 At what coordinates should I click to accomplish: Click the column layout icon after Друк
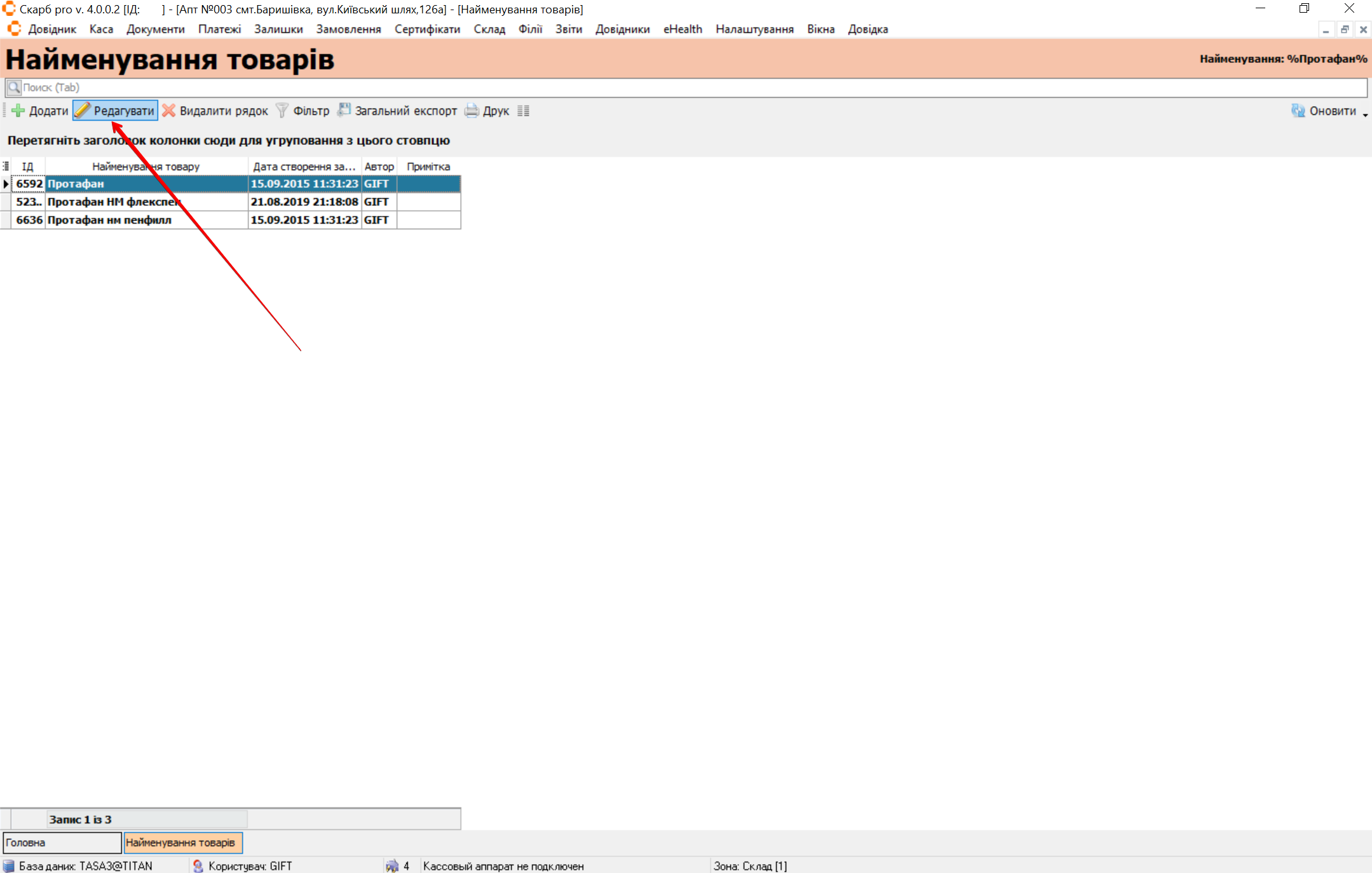point(523,111)
